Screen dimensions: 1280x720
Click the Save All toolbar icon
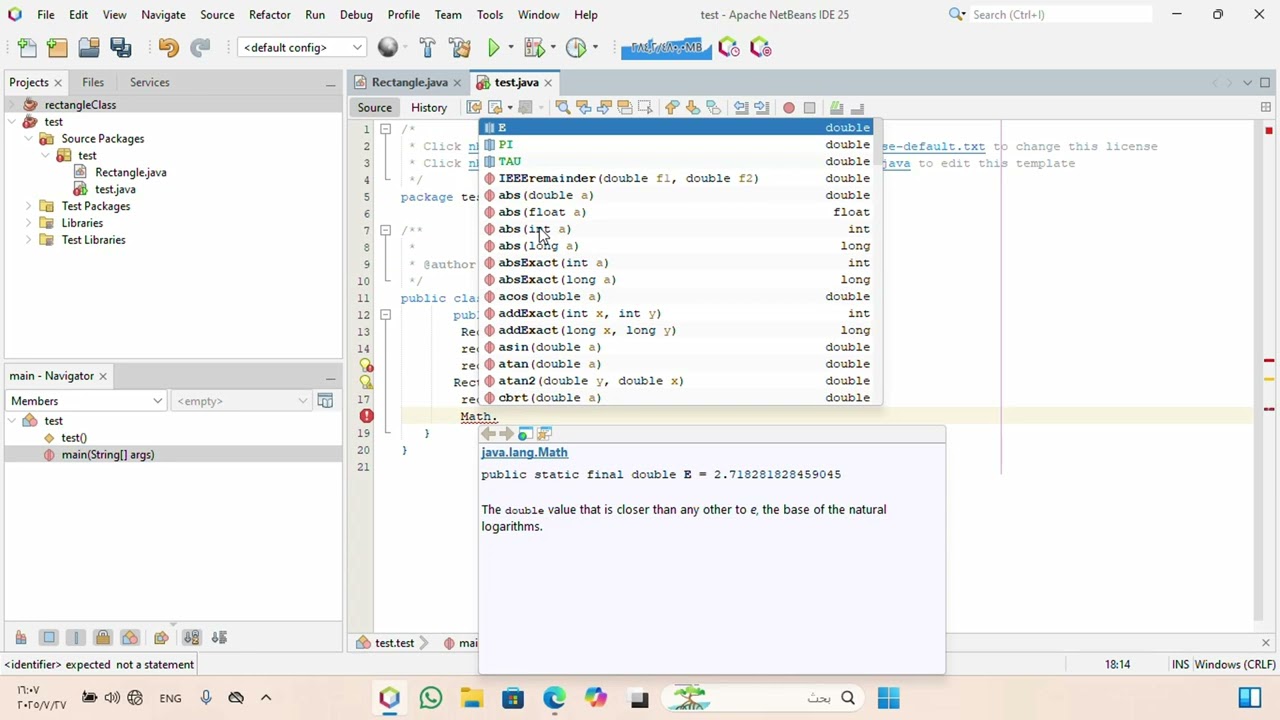pos(121,48)
